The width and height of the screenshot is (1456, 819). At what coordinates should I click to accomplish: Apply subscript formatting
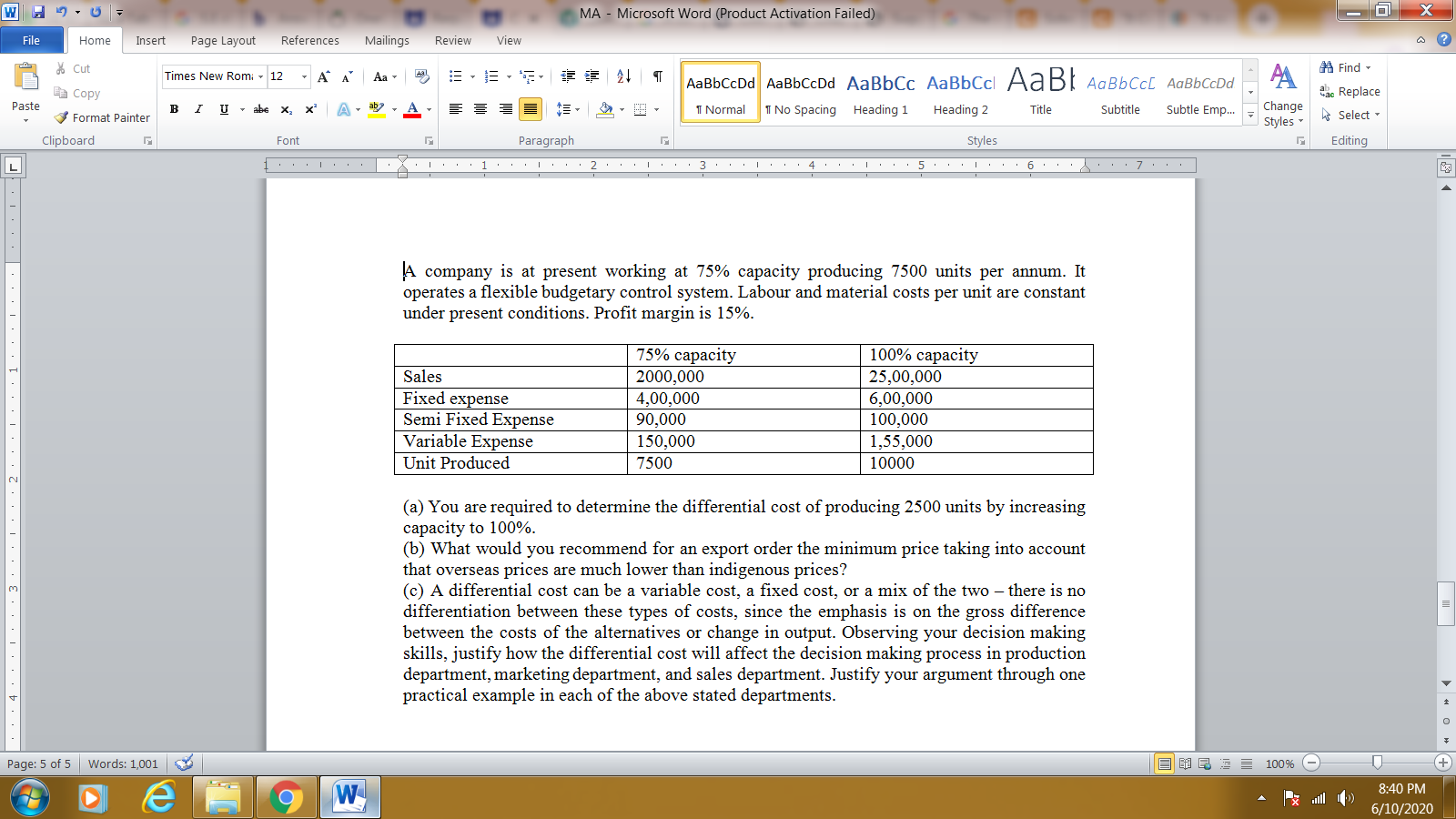pyautogui.click(x=285, y=109)
